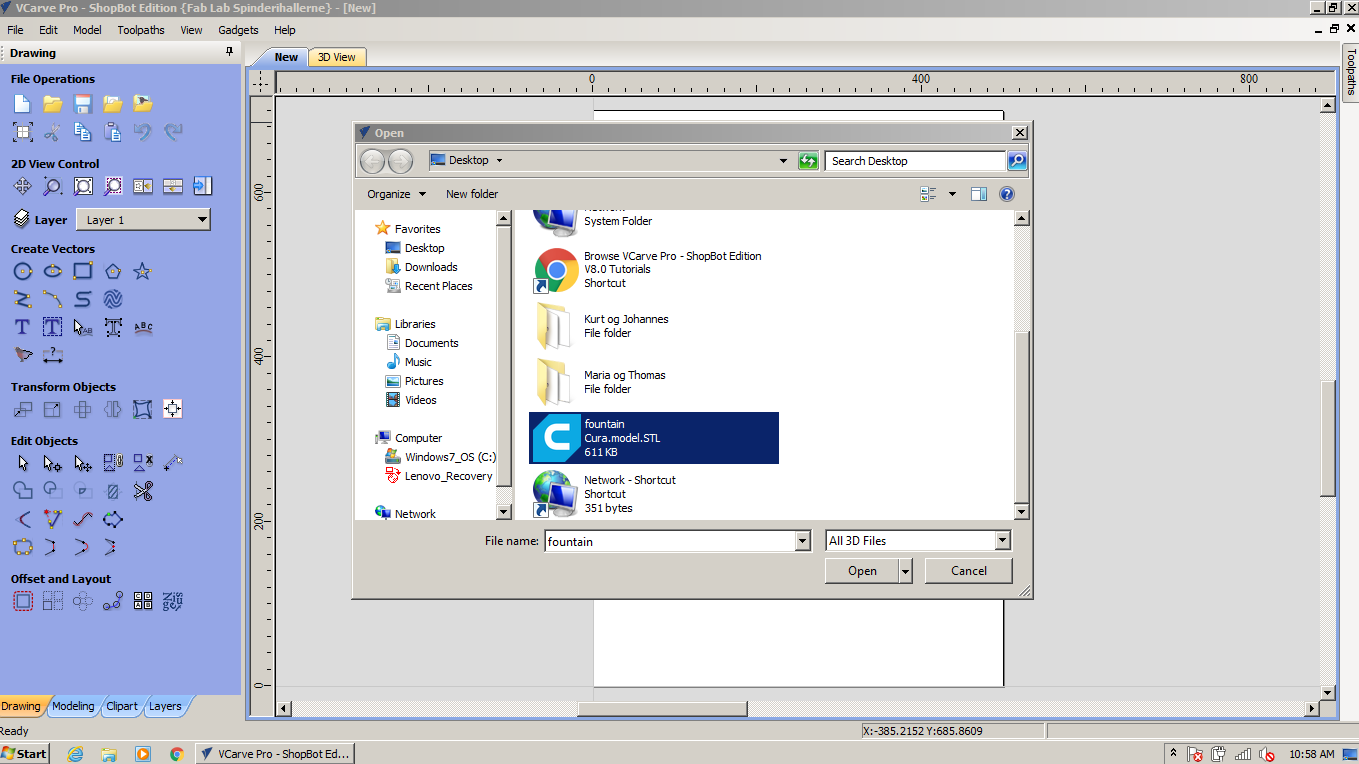Viewport: 1359px width, 764px height.
Task: Switch to the 3D View tab
Action: pos(337,57)
